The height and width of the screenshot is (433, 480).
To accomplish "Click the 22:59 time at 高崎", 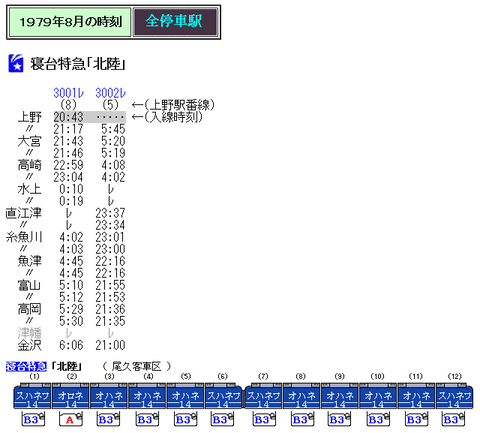I will coord(68,165).
